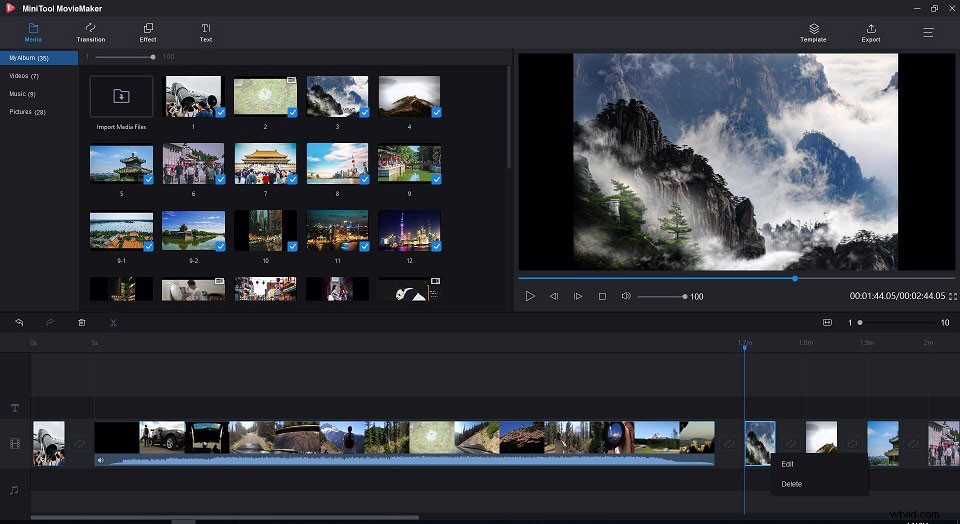Expand the Pictures (28) category
Image resolution: width=960 pixels, height=524 pixels.
coord(27,112)
